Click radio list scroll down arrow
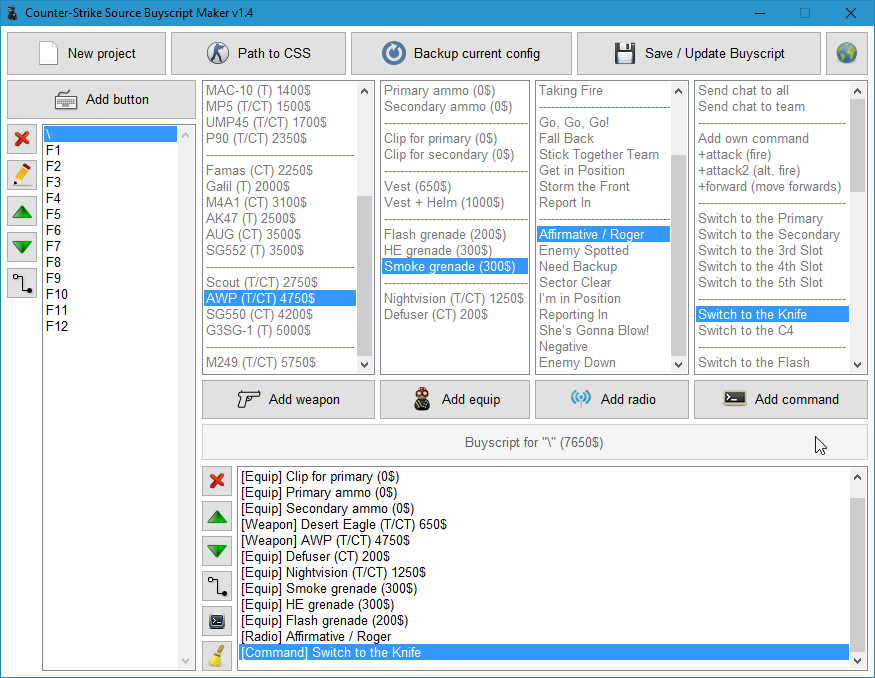Viewport: 875px width, 678px height. point(679,364)
